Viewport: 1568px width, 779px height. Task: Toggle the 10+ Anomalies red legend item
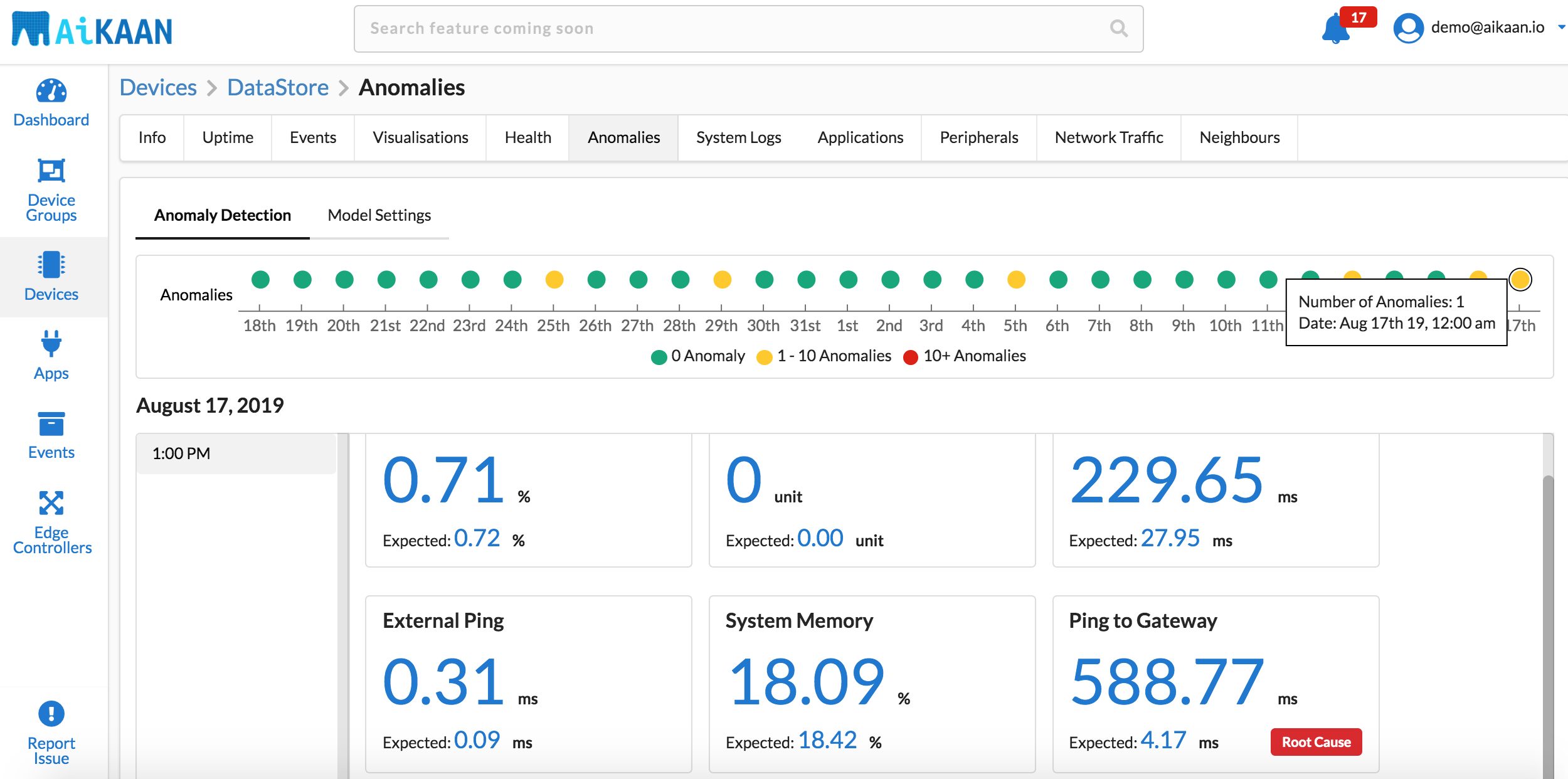[x=964, y=356]
